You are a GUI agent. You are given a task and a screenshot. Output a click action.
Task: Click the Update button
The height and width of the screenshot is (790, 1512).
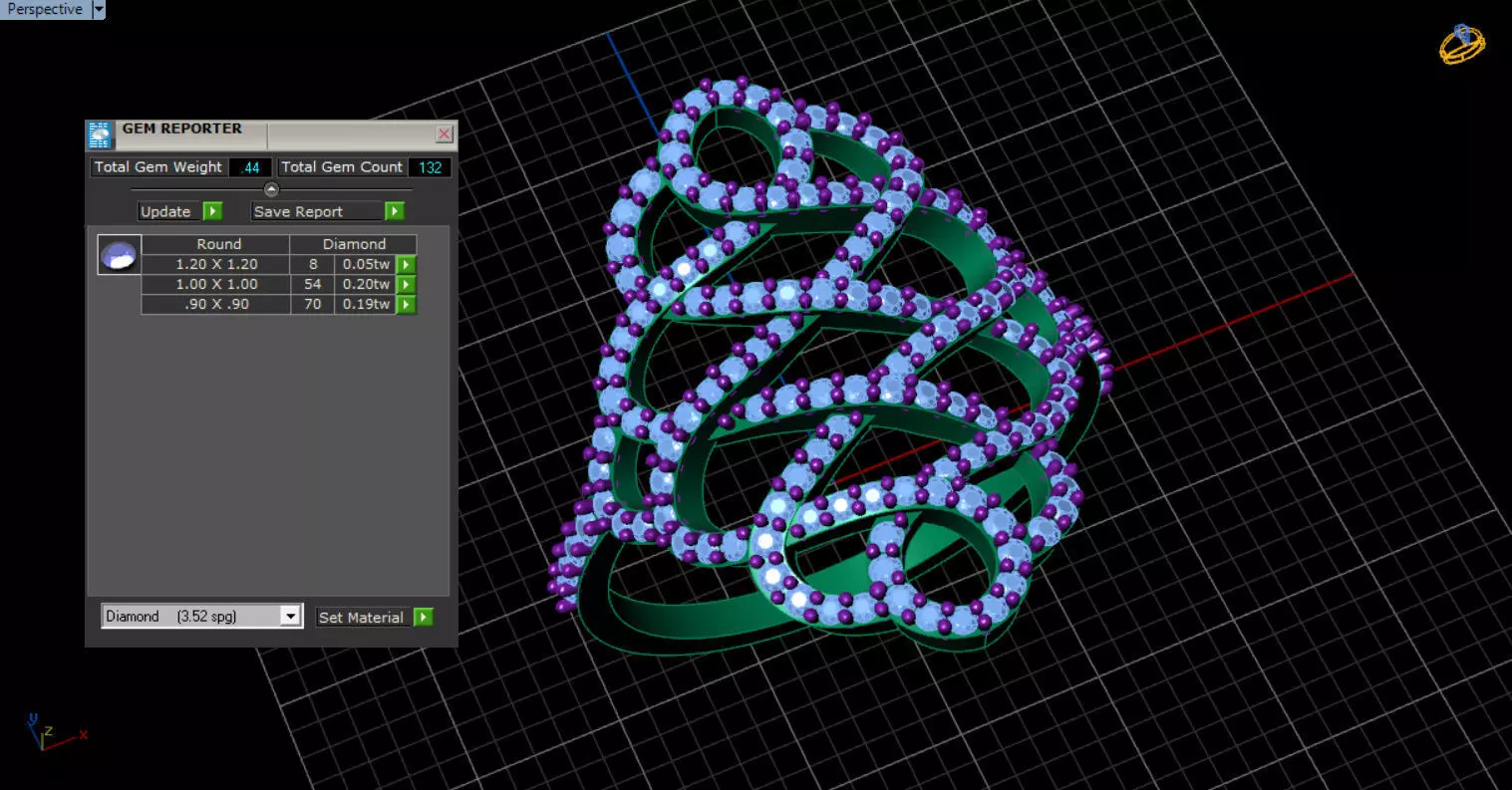[x=170, y=211]
